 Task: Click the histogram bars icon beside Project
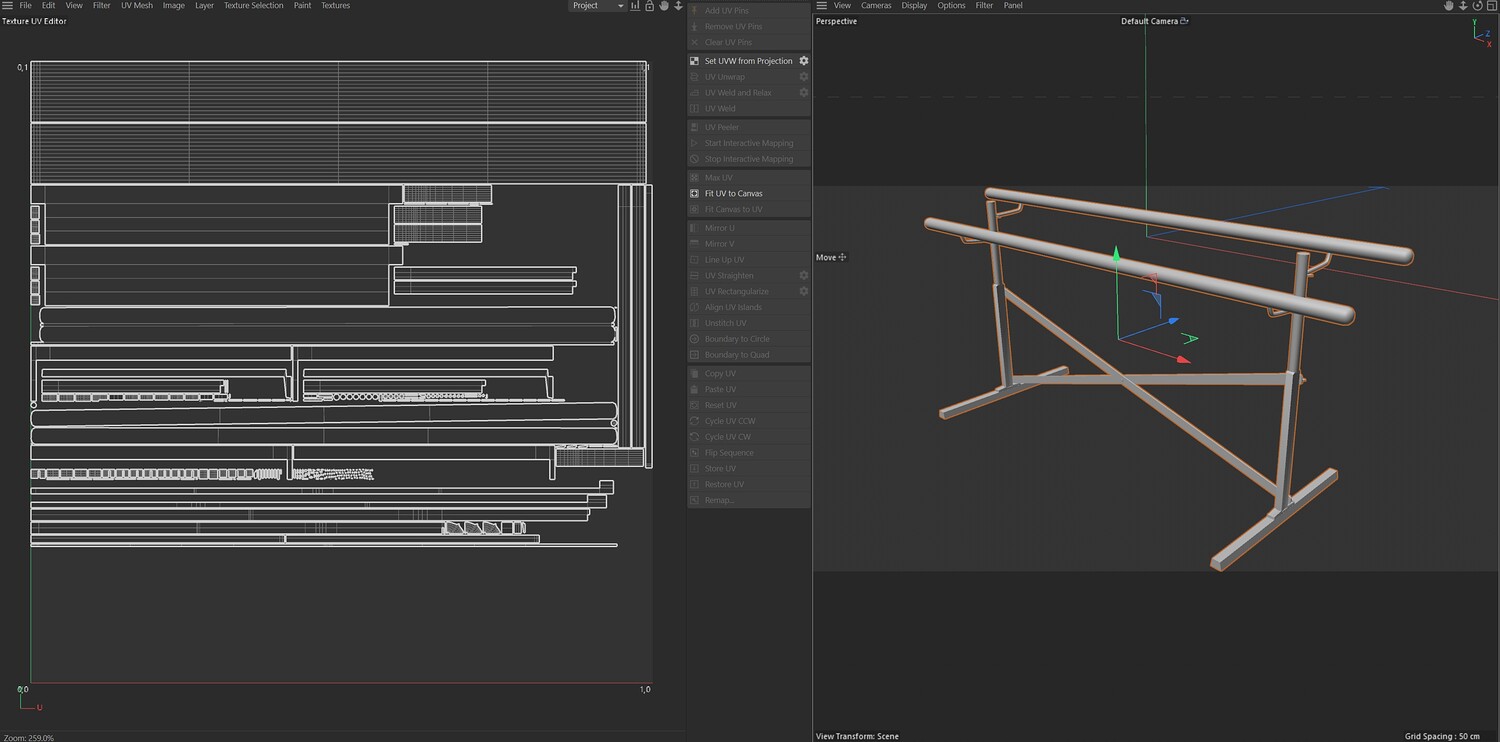tap(636, 6)
